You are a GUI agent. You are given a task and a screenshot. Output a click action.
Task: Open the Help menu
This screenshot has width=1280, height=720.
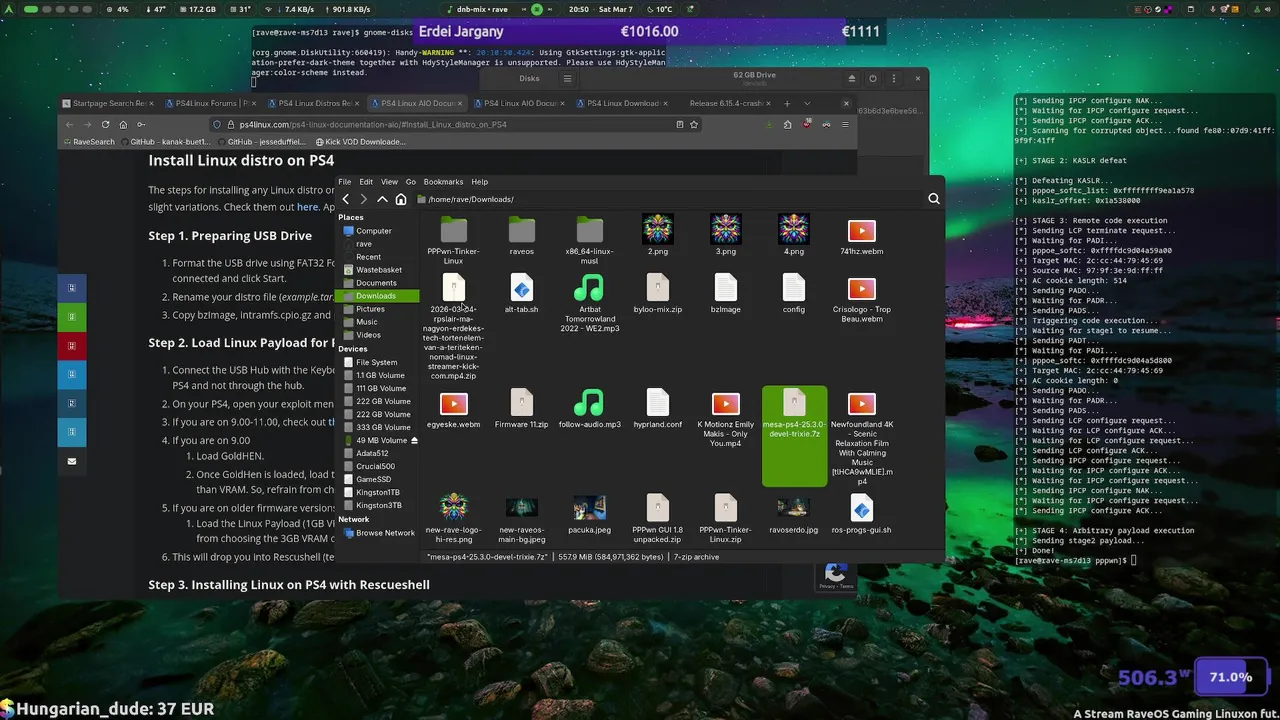point(480,182)
